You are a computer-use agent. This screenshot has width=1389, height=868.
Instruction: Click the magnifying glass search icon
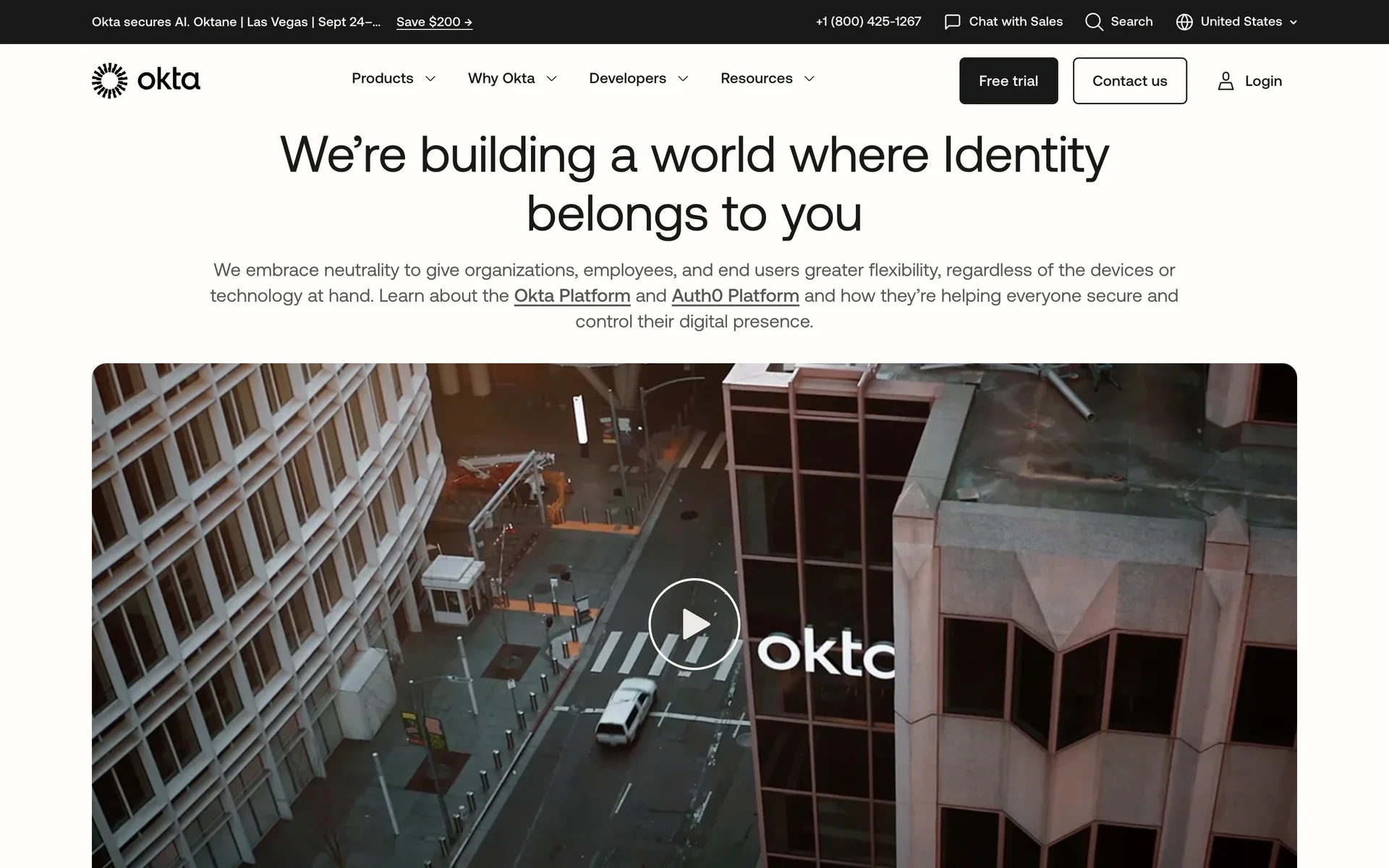(1094, 22)
